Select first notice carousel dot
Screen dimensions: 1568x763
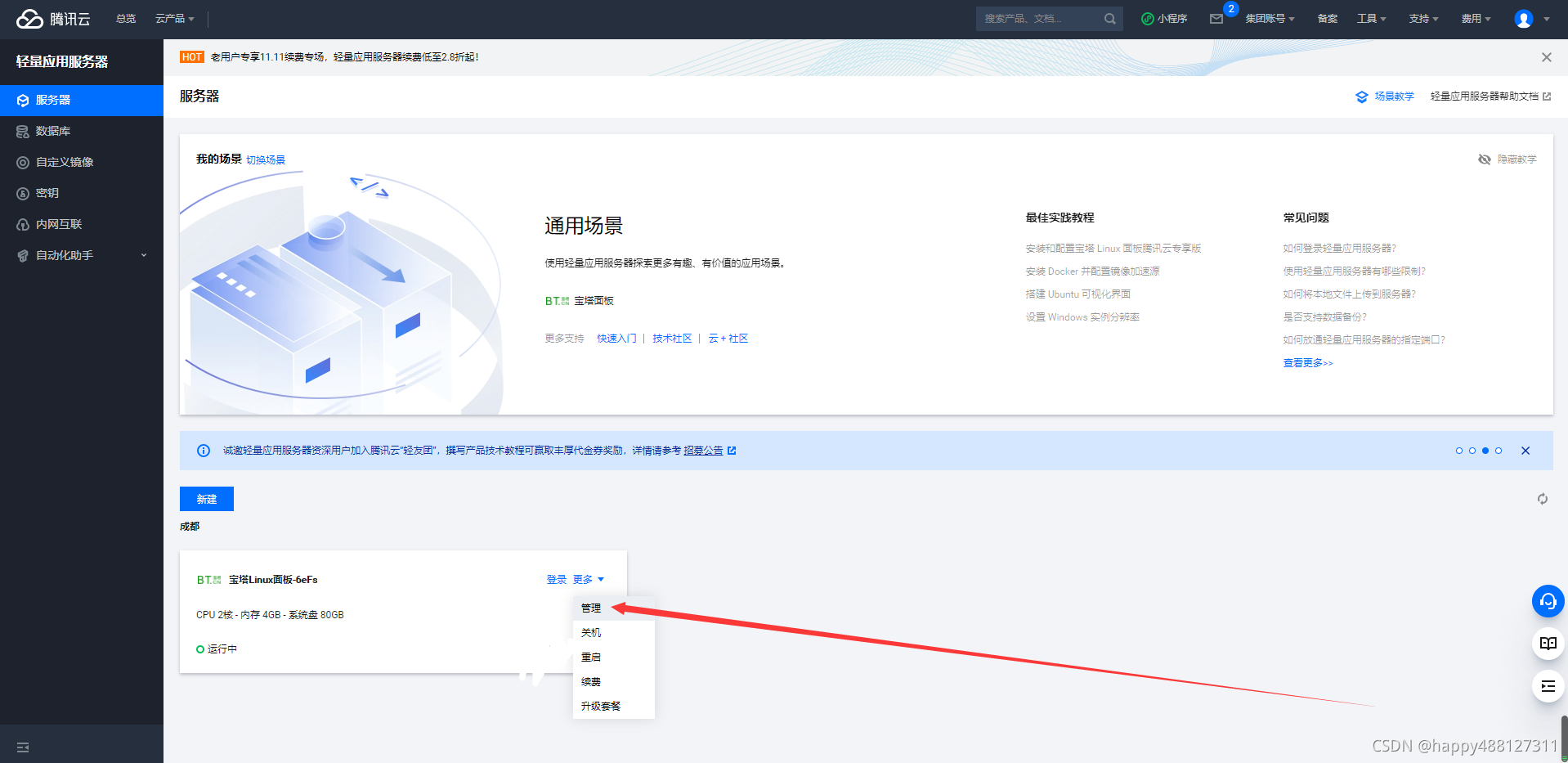tap(1459, 451)
